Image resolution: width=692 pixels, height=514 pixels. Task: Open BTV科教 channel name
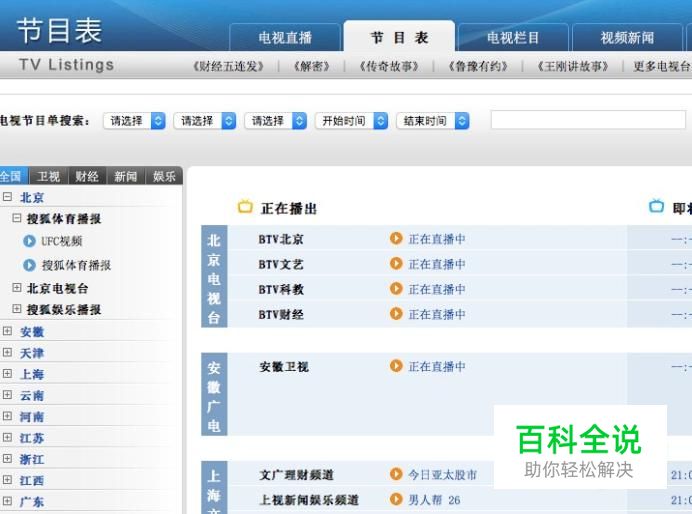281,289
